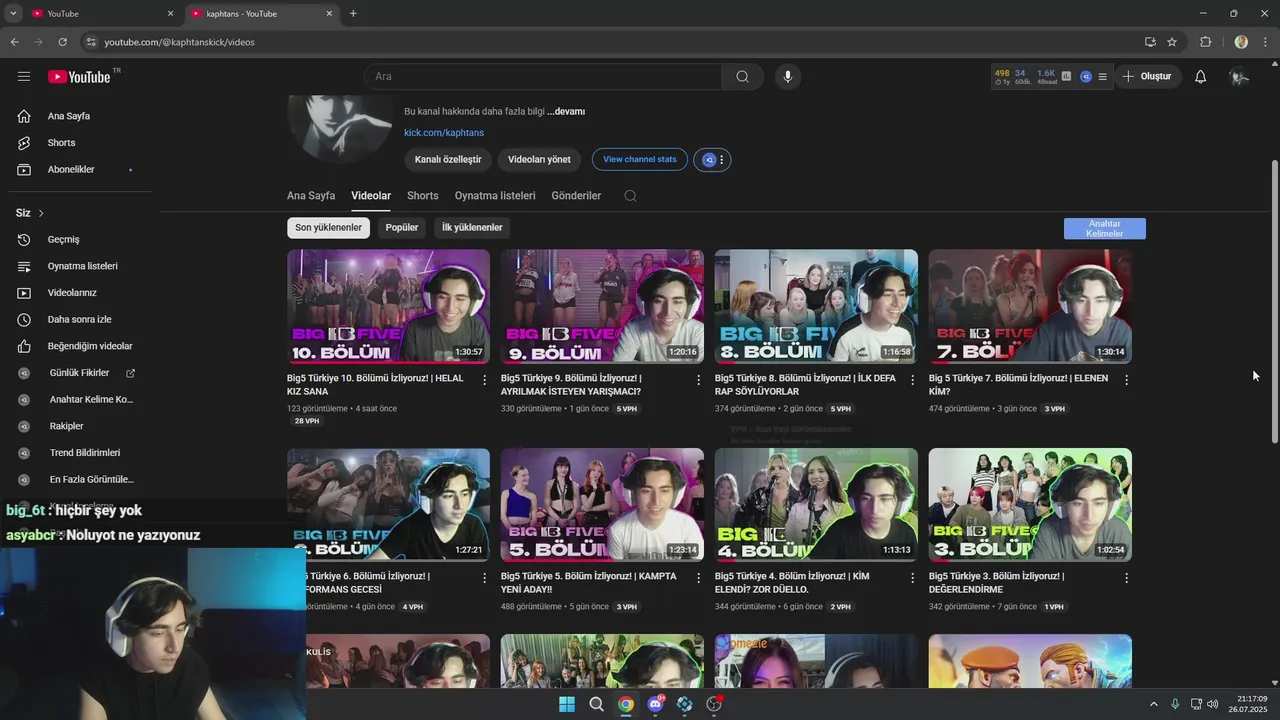Open Windows taskbar search

(596, 704)
